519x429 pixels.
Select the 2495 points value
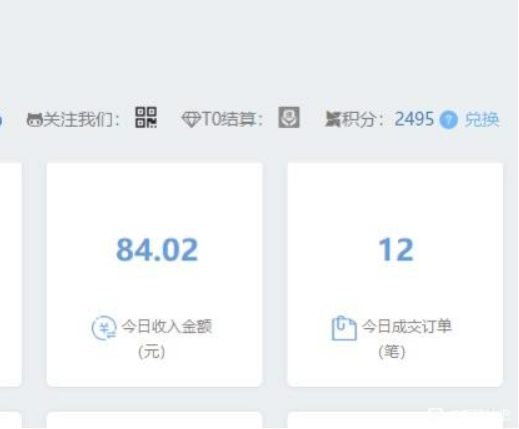(414, 119)
